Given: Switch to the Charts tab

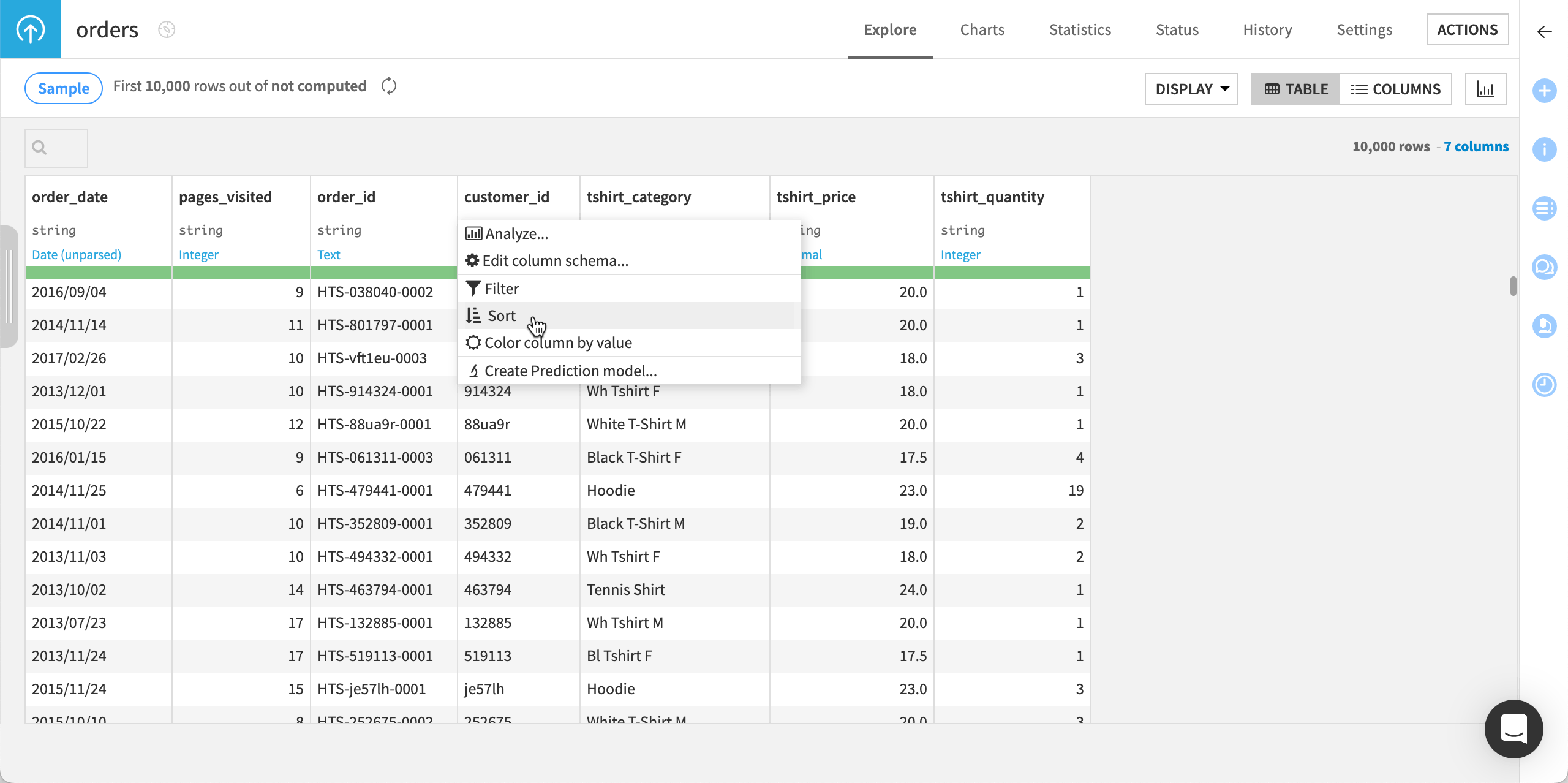Looking at the screenshot, I should [x=982, y=29].
